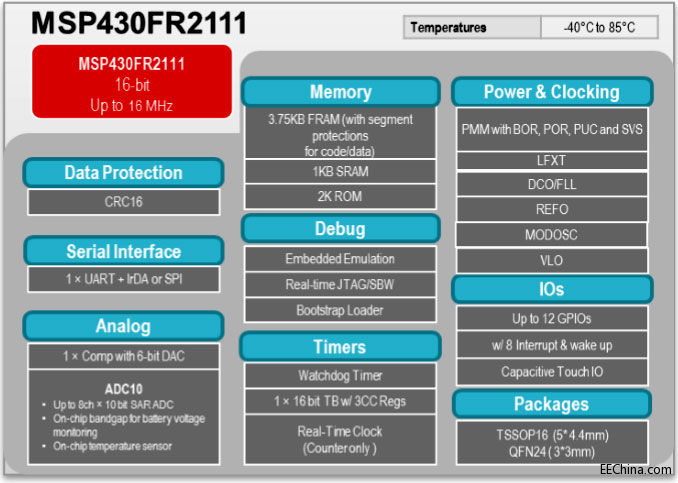The image size is (678, 483).
Task: Click the Bootstrap Loader block
Action: click(340, 310)
